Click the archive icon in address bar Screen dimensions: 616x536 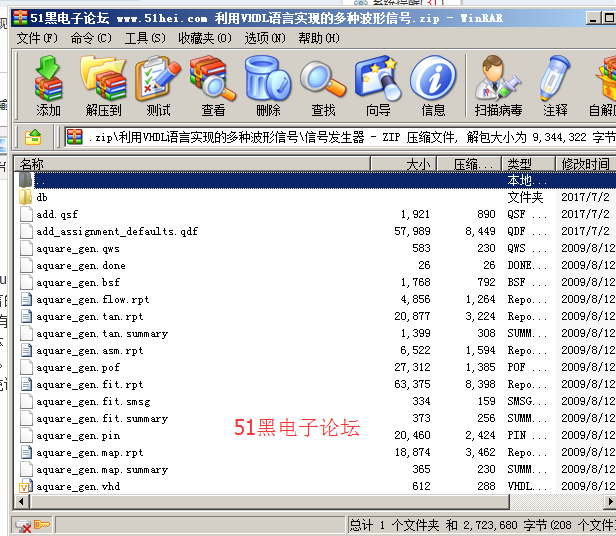[74, 137]
